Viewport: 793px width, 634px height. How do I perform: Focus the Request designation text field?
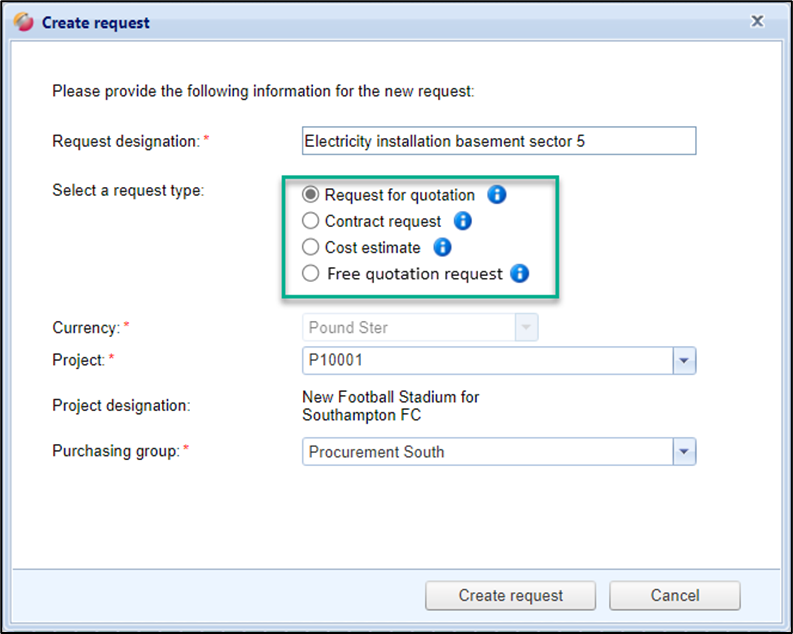pos(498,141)
